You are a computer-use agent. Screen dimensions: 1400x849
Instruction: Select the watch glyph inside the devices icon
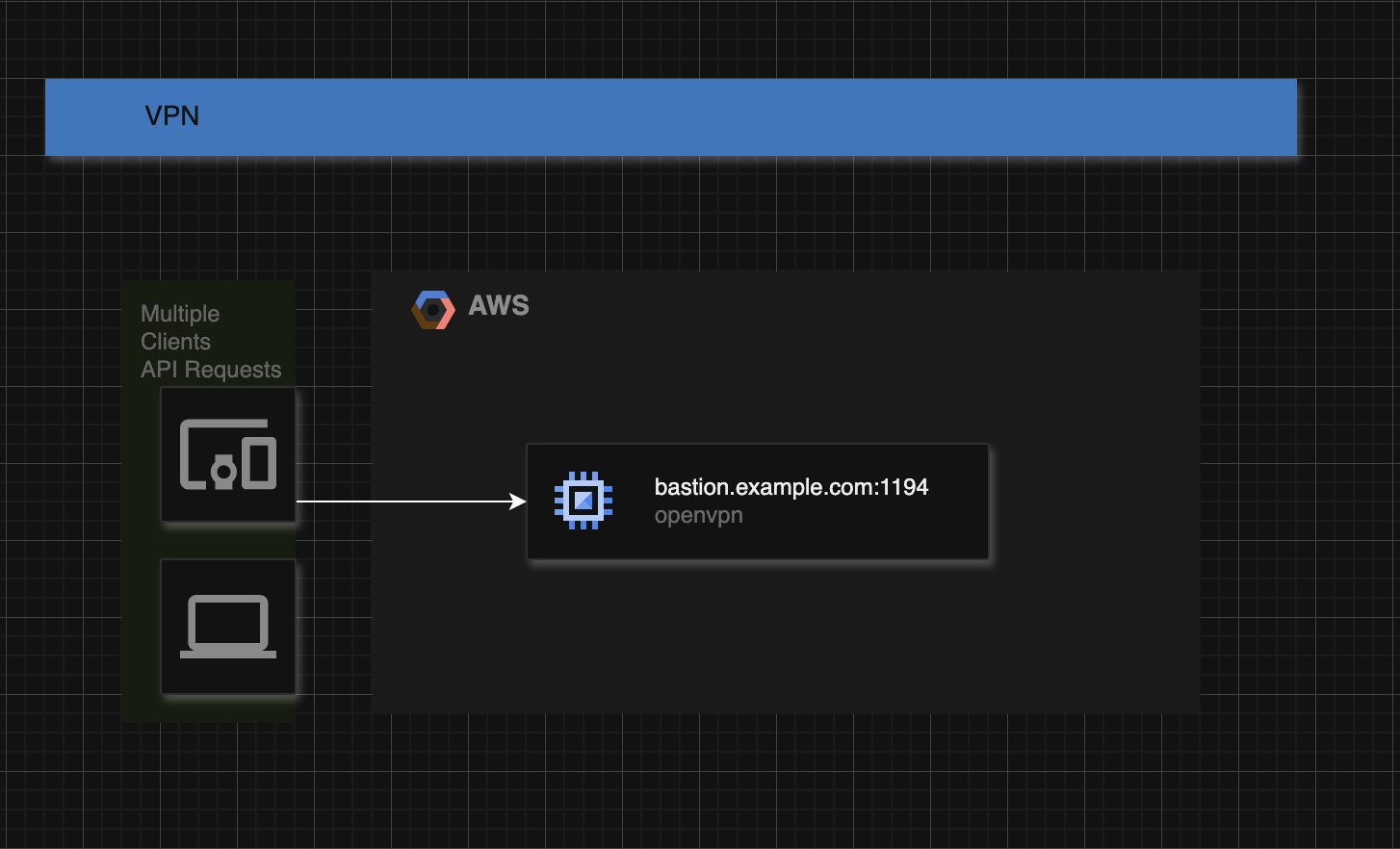pyautogui.click(x=223, y=471)
